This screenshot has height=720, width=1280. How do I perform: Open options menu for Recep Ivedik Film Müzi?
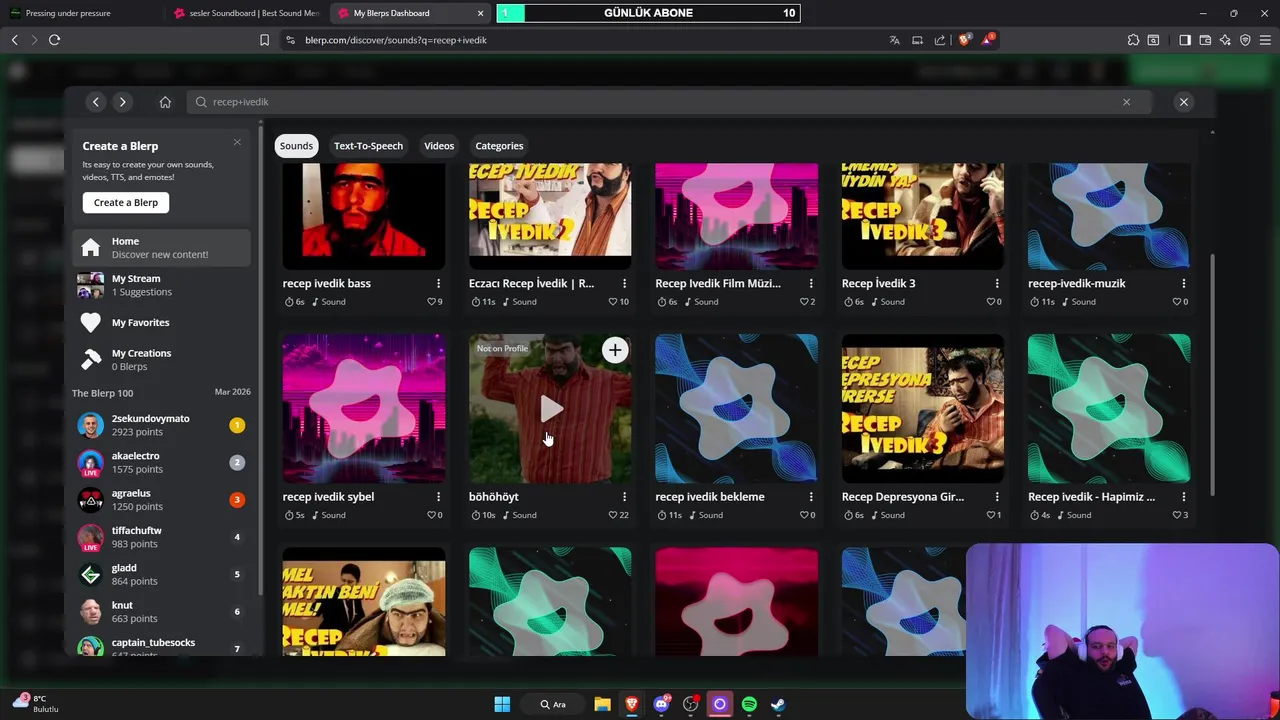[811, 283]
